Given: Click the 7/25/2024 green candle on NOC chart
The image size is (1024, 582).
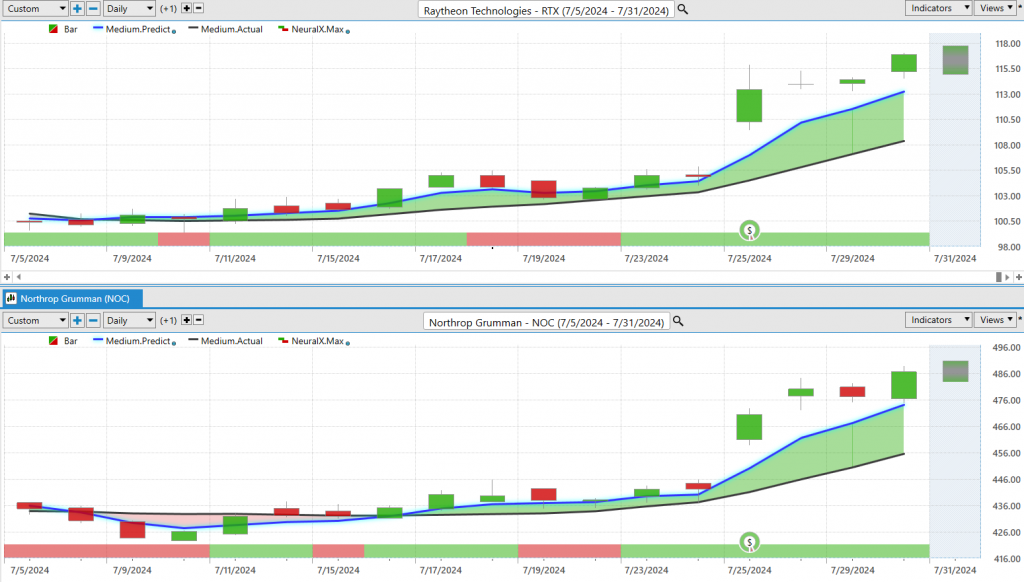Looking at the screenshot, I should point(749,427).
